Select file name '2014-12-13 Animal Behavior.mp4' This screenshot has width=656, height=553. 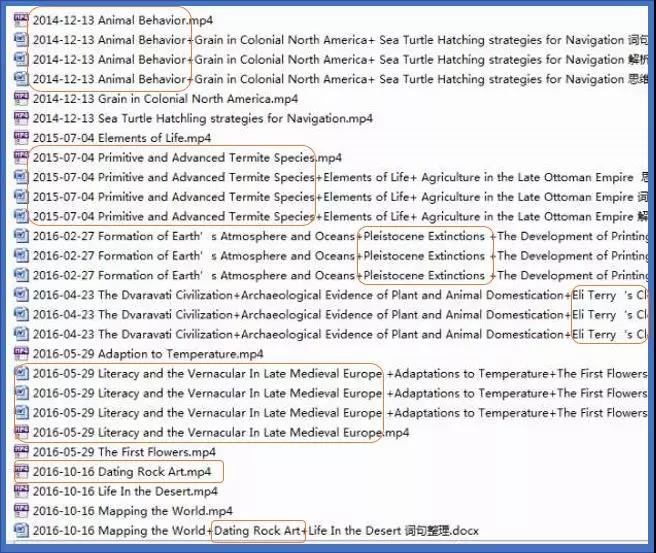123,20
